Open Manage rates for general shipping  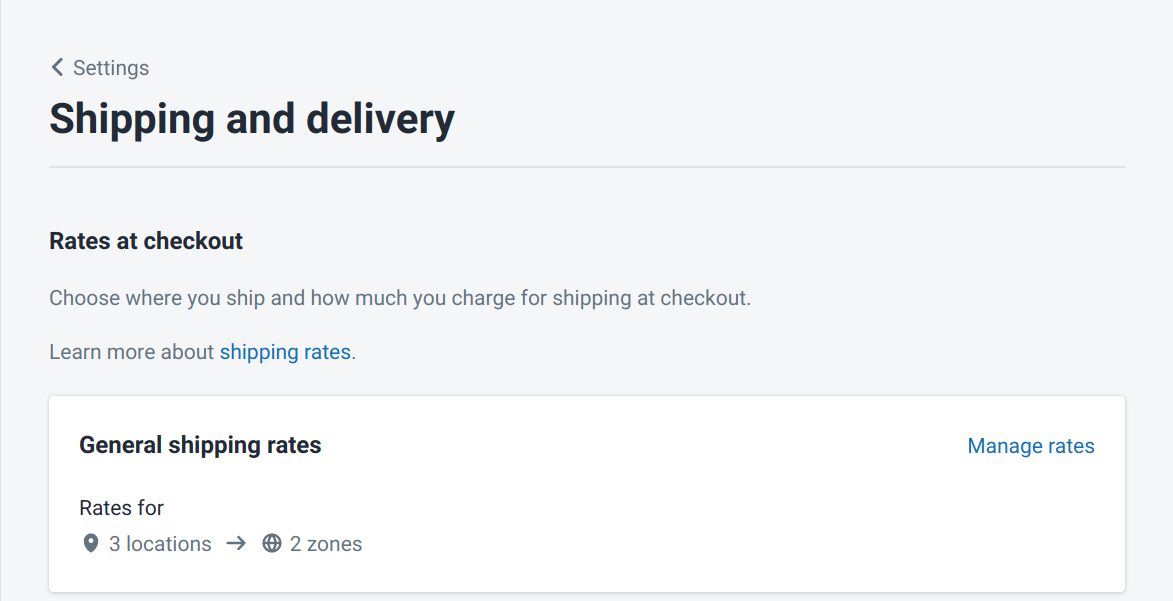point(1030,446)
